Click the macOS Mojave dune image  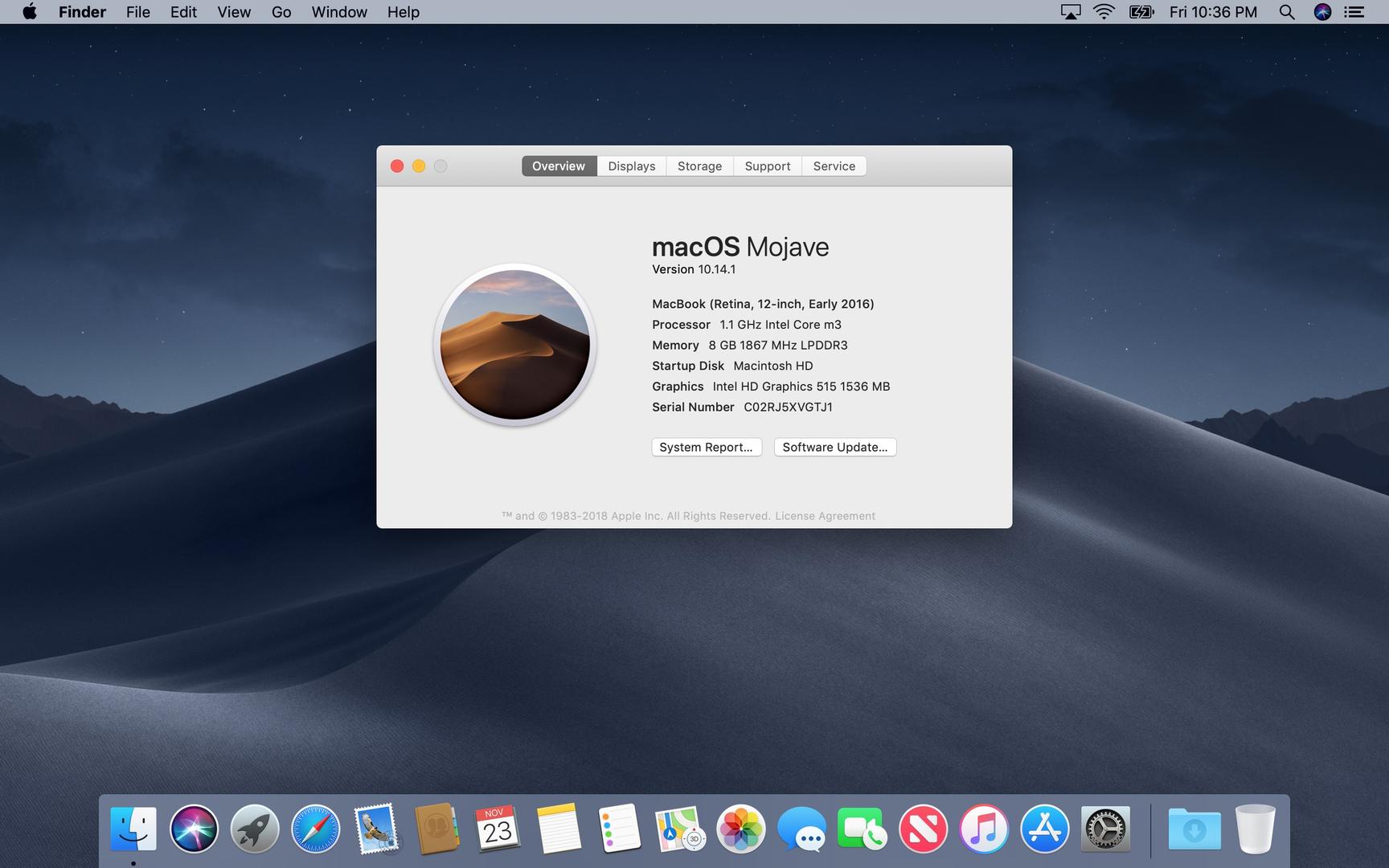tap(515, 345)
